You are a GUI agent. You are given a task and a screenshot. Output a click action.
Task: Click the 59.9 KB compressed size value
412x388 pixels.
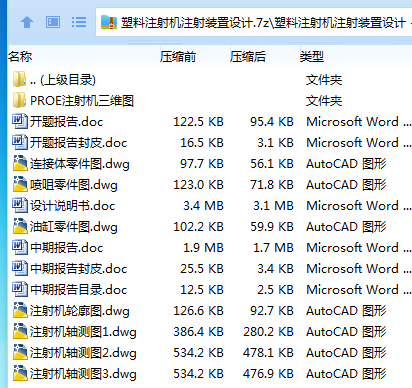[272, 227]
